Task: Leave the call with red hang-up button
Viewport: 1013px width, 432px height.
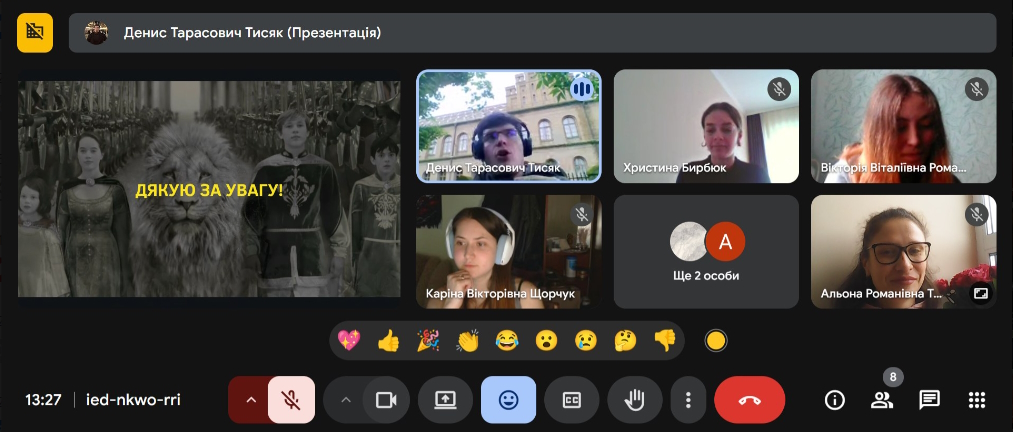Action: 749,400
